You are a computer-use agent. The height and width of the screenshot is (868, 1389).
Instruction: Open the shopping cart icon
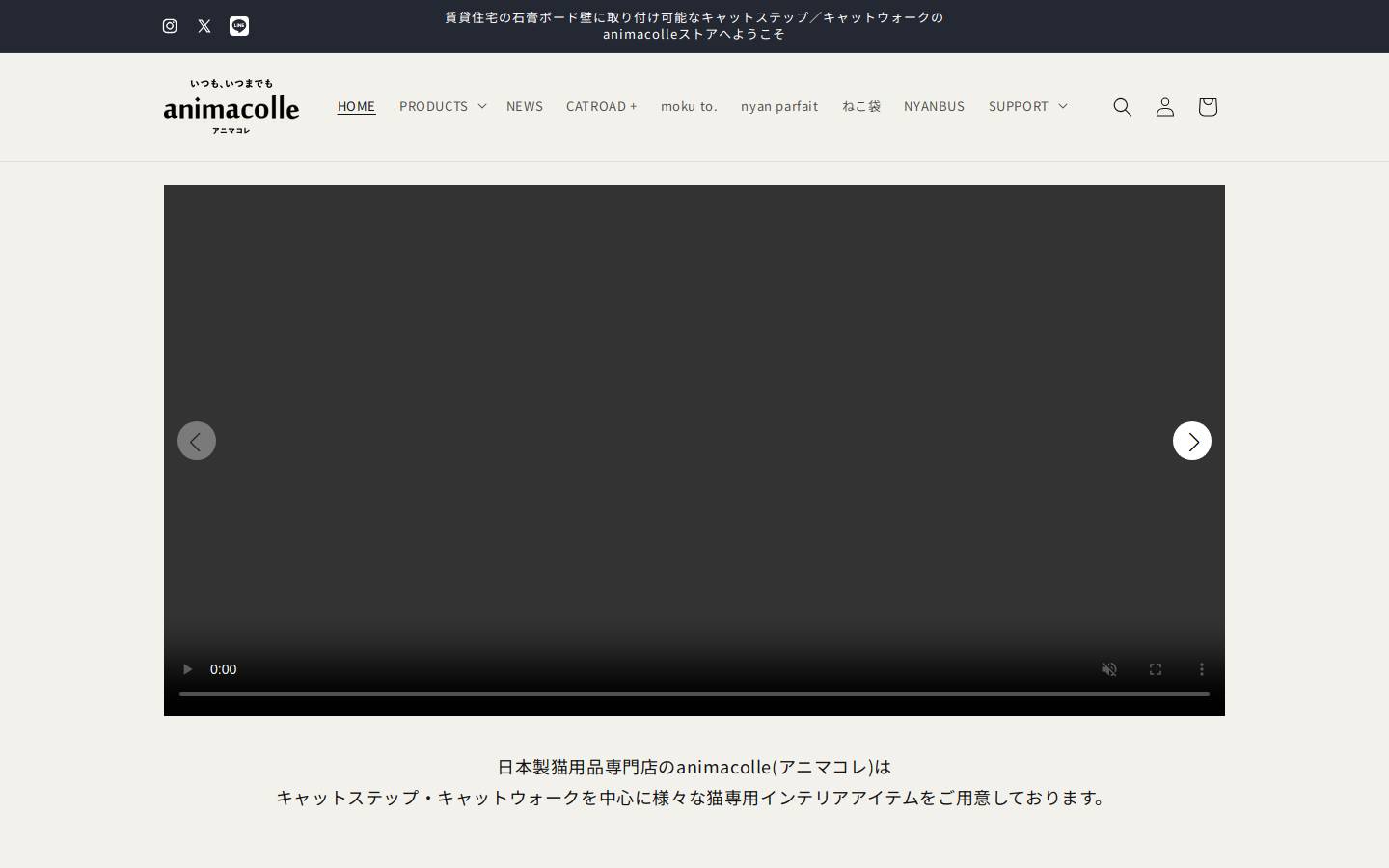point(1208,107)
